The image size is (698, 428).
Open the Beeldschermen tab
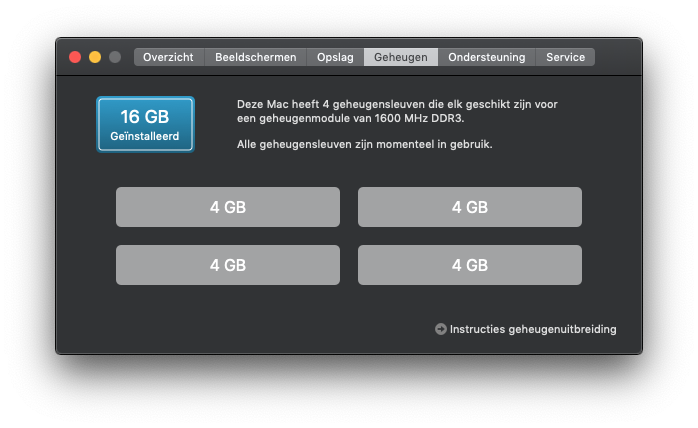click(x=256, y=57)
